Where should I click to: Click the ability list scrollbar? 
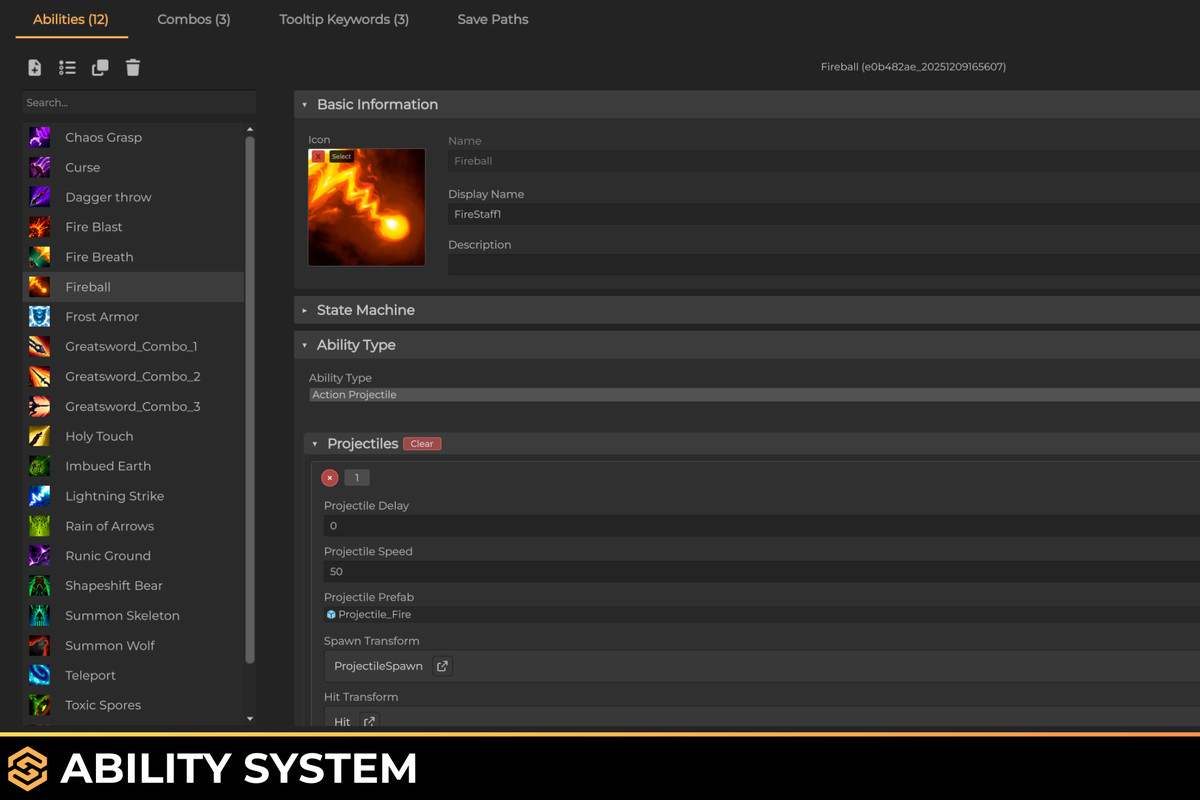click(251, 400)
